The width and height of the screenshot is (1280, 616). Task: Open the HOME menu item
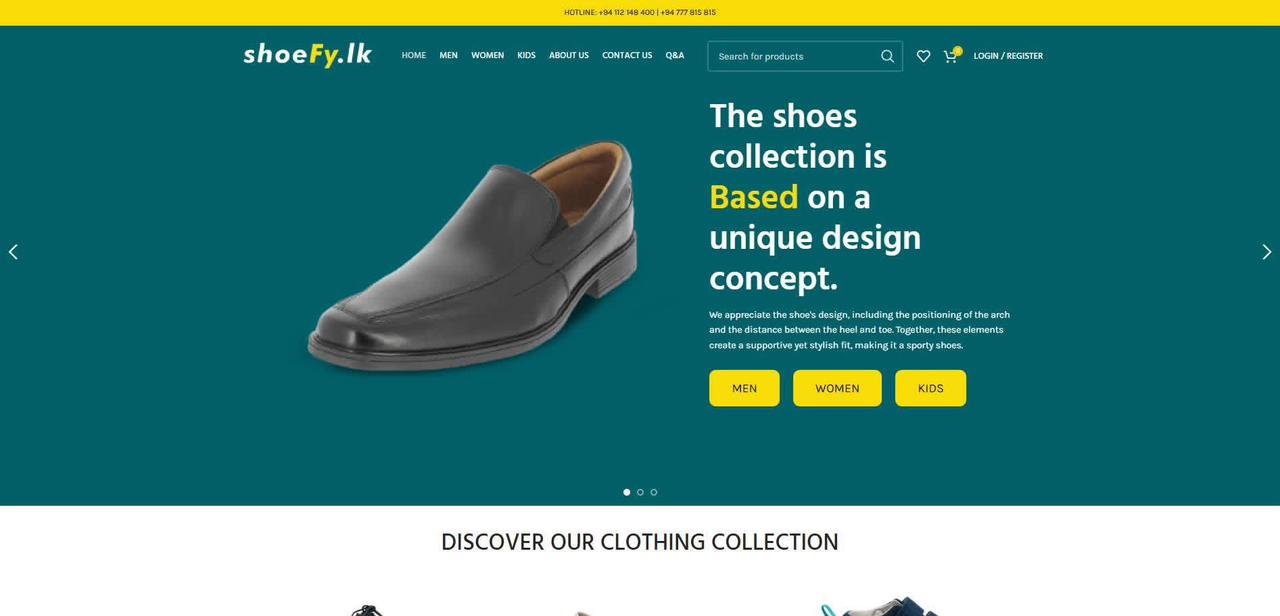click(414, 56)
